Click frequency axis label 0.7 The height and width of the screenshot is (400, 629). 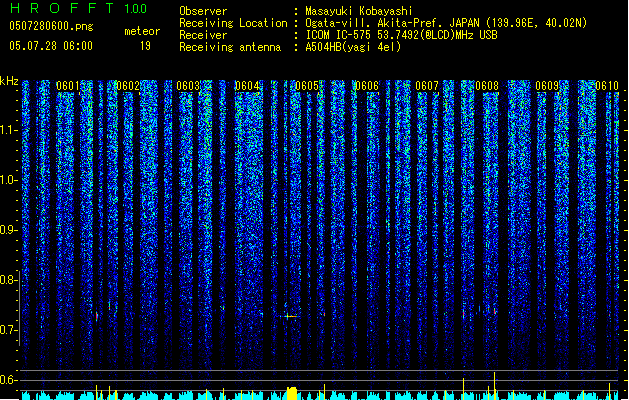(x=9, y=330)
